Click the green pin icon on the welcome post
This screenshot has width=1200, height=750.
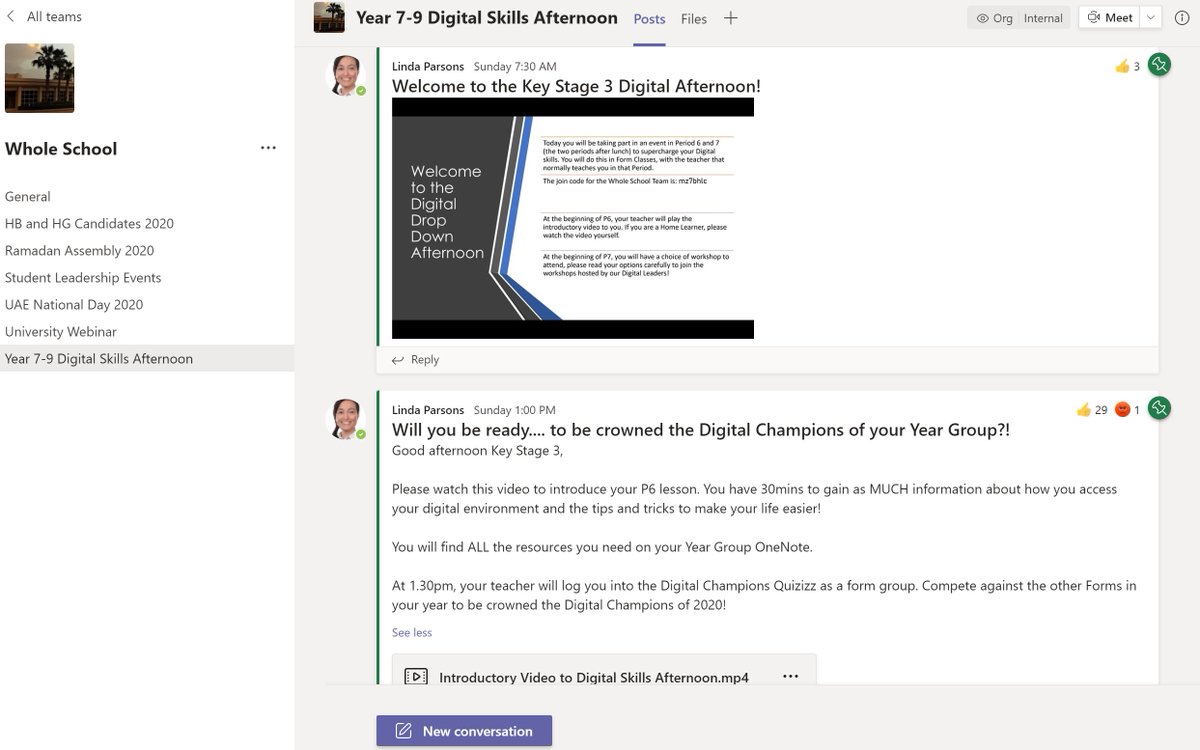(x=1158, y=64)
